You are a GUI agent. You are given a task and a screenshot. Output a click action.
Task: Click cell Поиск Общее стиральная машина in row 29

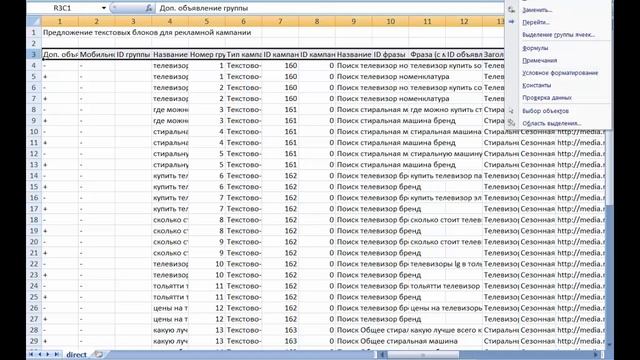pos(397,341)
